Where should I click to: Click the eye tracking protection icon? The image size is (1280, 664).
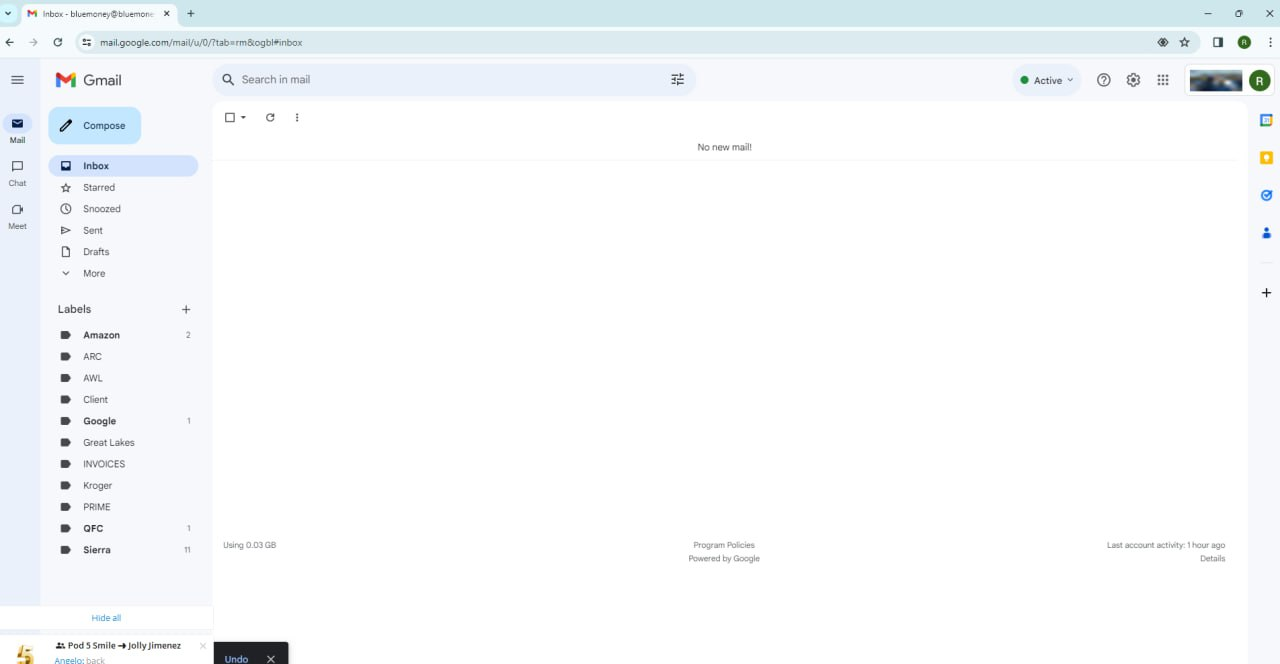pyautogui.click(x=1163, y=42)
